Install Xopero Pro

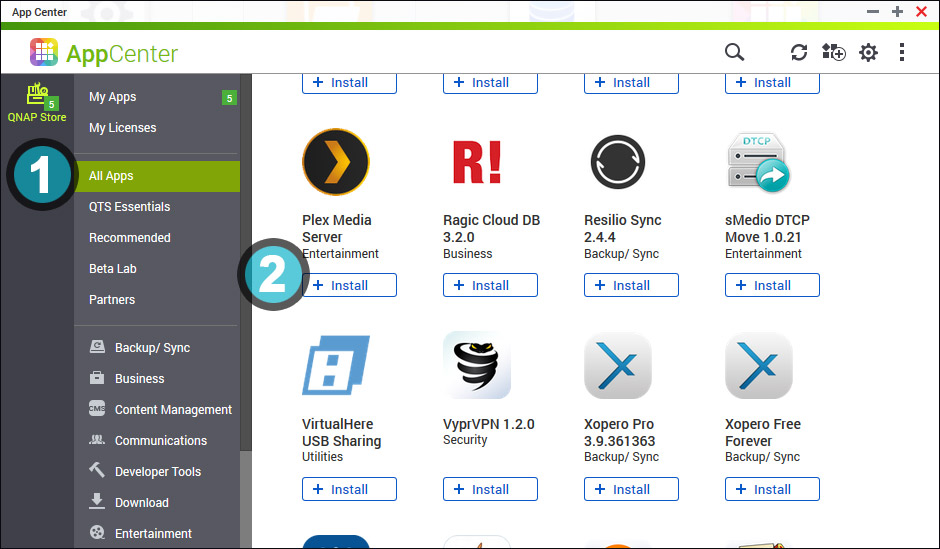click(x=631, y=489)
